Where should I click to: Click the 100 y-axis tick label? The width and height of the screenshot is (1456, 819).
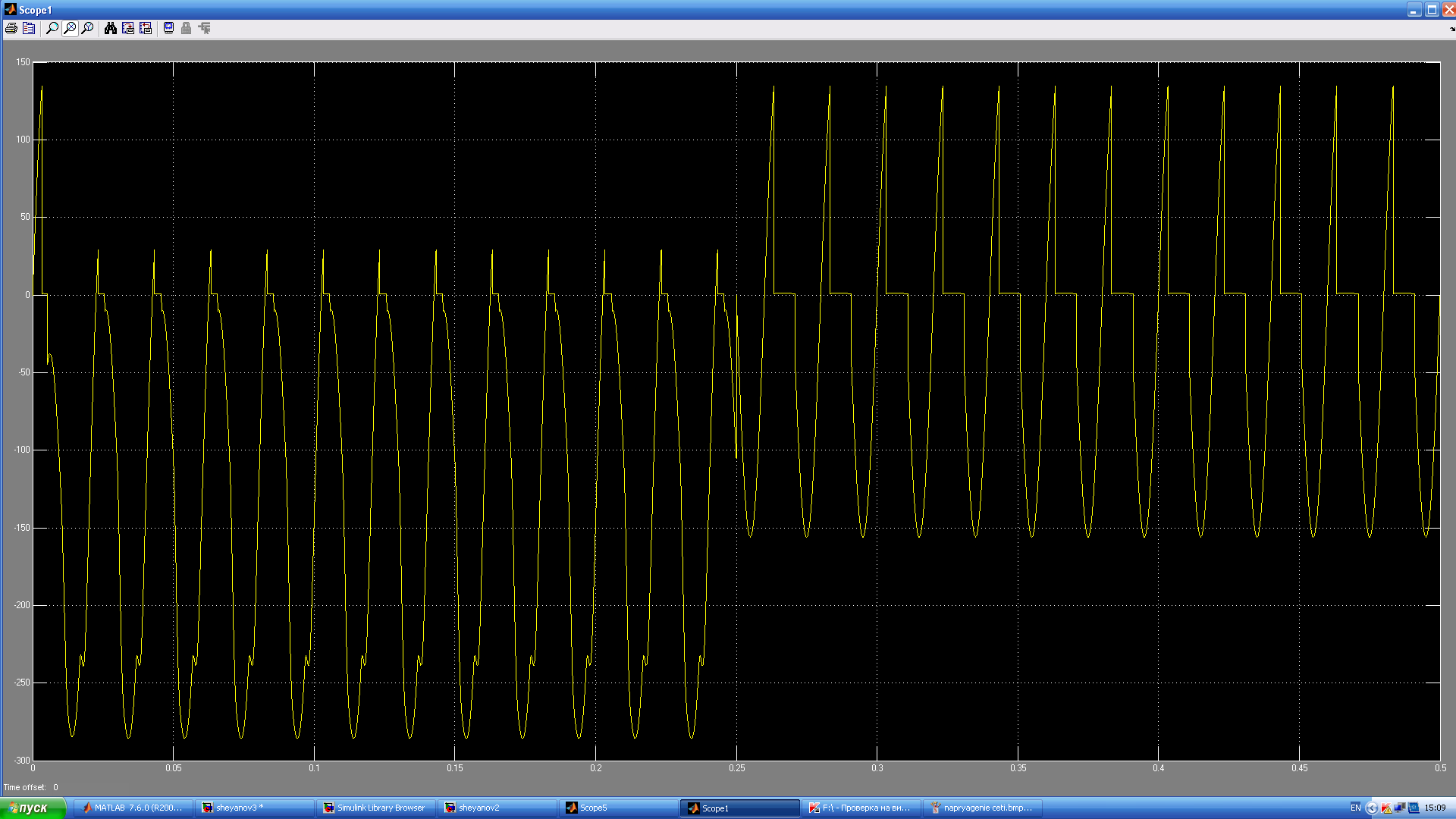click(23, 140)
